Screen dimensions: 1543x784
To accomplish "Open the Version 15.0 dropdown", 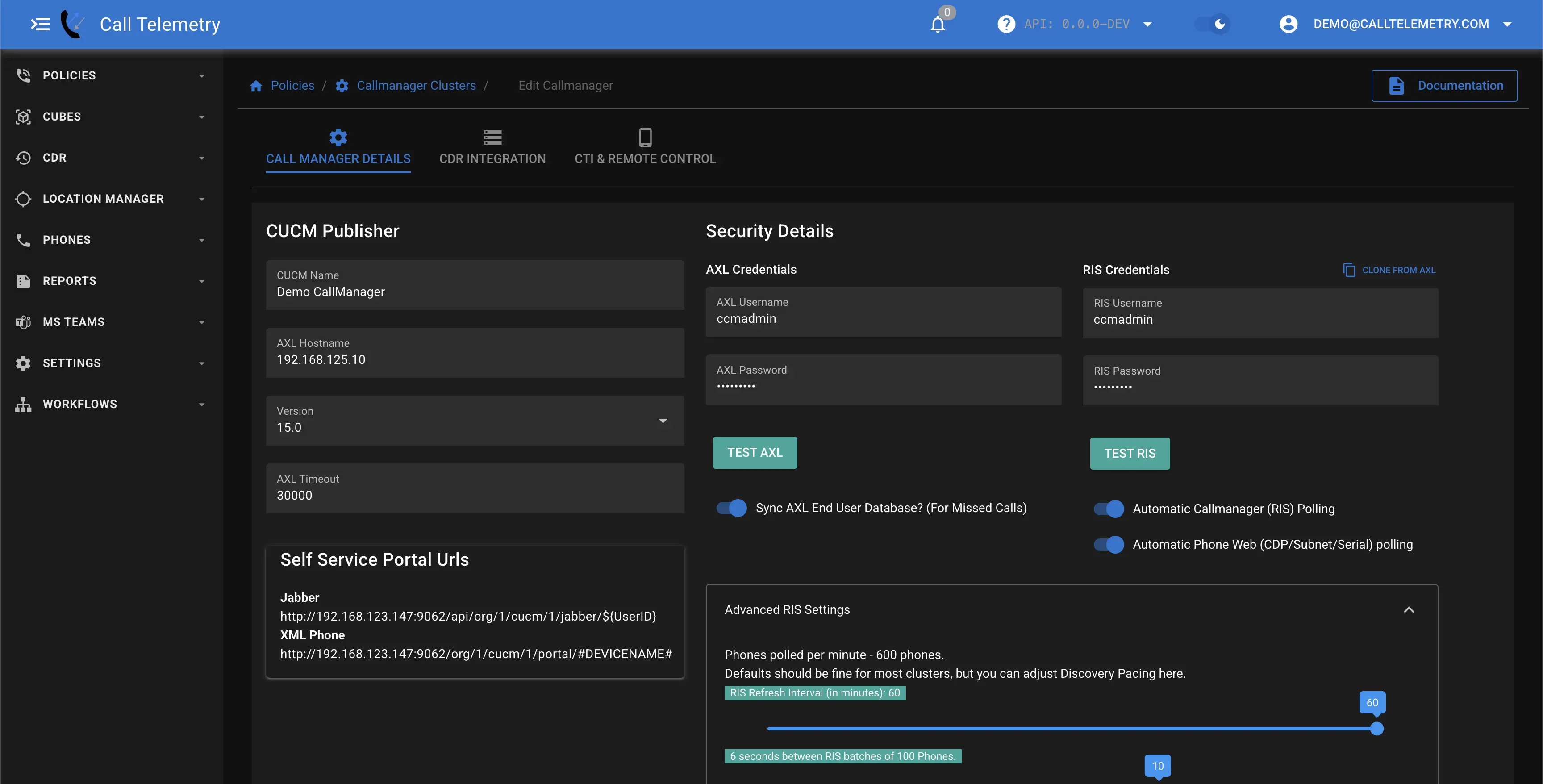I will click(475, 421).
